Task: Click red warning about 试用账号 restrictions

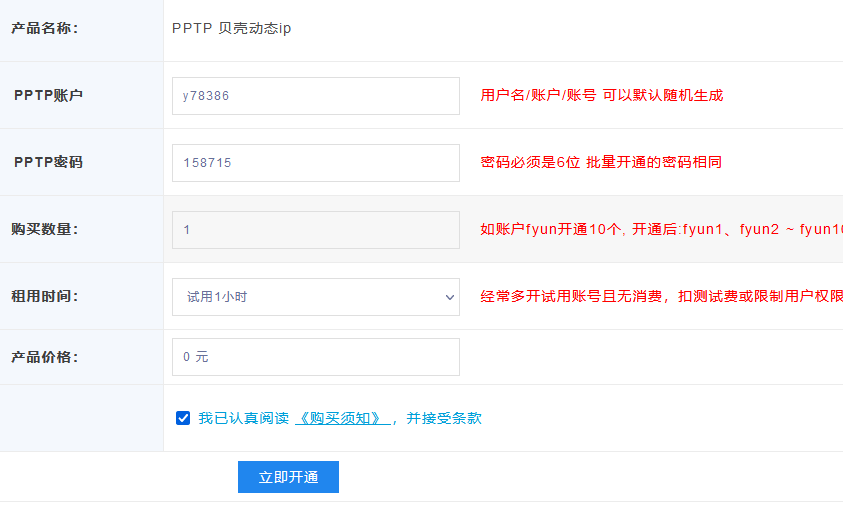Action: (x=660, y=296)
